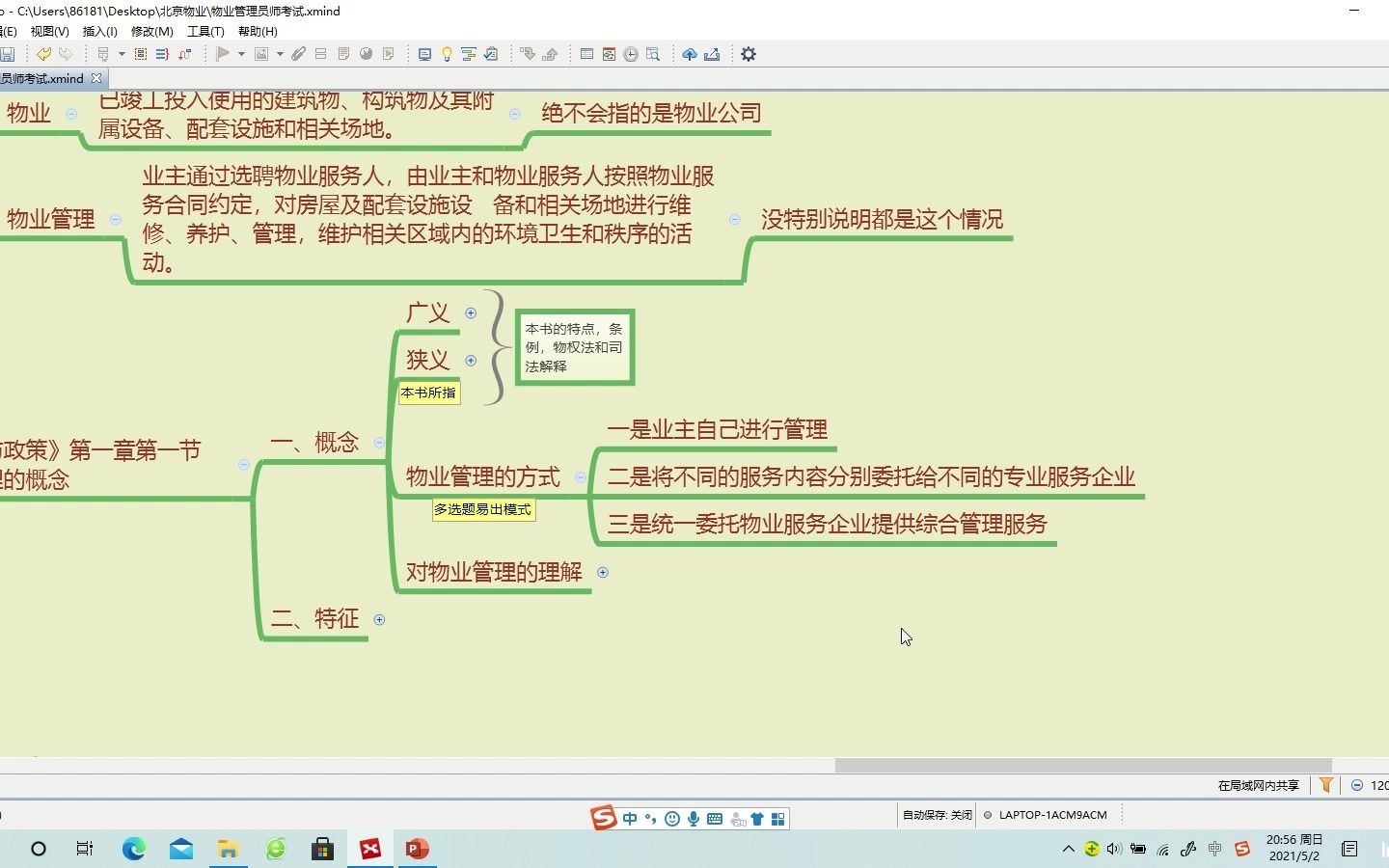Image resolution: width=1389 pixels, height=868 pixels.
Task: Open the marker dropdown arrow
Action: coord(241,54)
